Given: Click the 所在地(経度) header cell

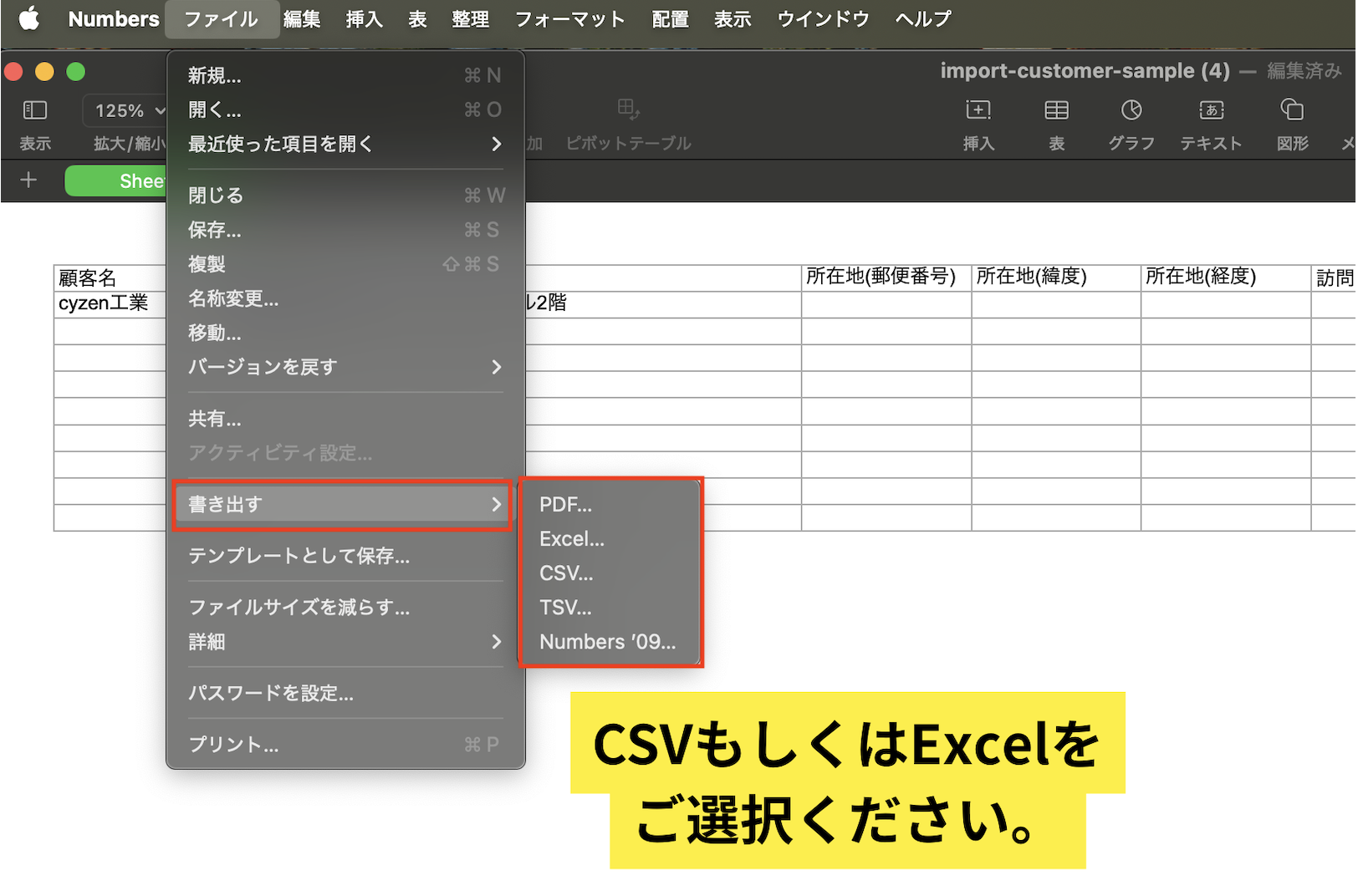Looking at the screenshot, I should (x=1226, y=277).
